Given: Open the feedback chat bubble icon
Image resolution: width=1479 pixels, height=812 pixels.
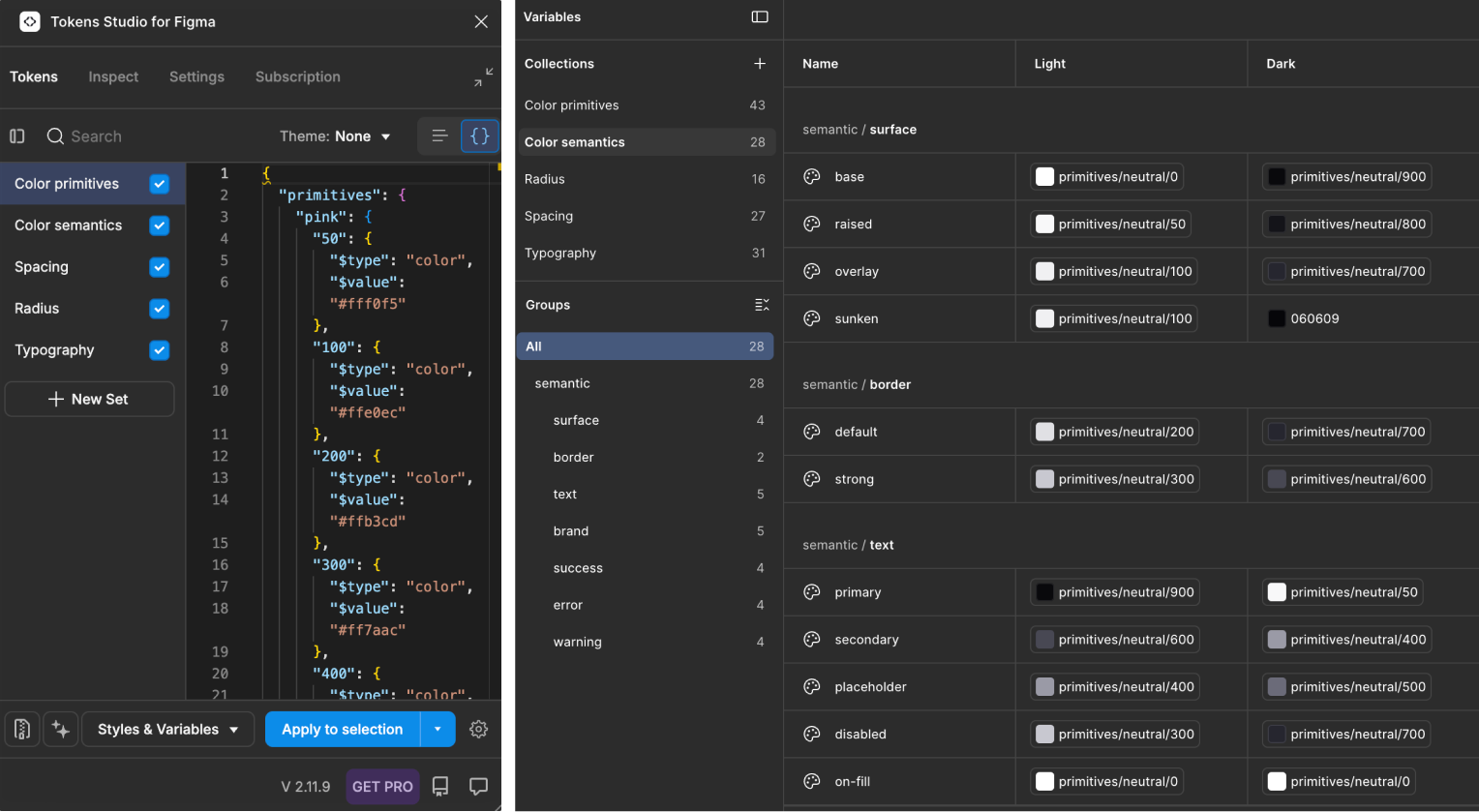Looking at the screenshot, I should (x=478, y=786).
